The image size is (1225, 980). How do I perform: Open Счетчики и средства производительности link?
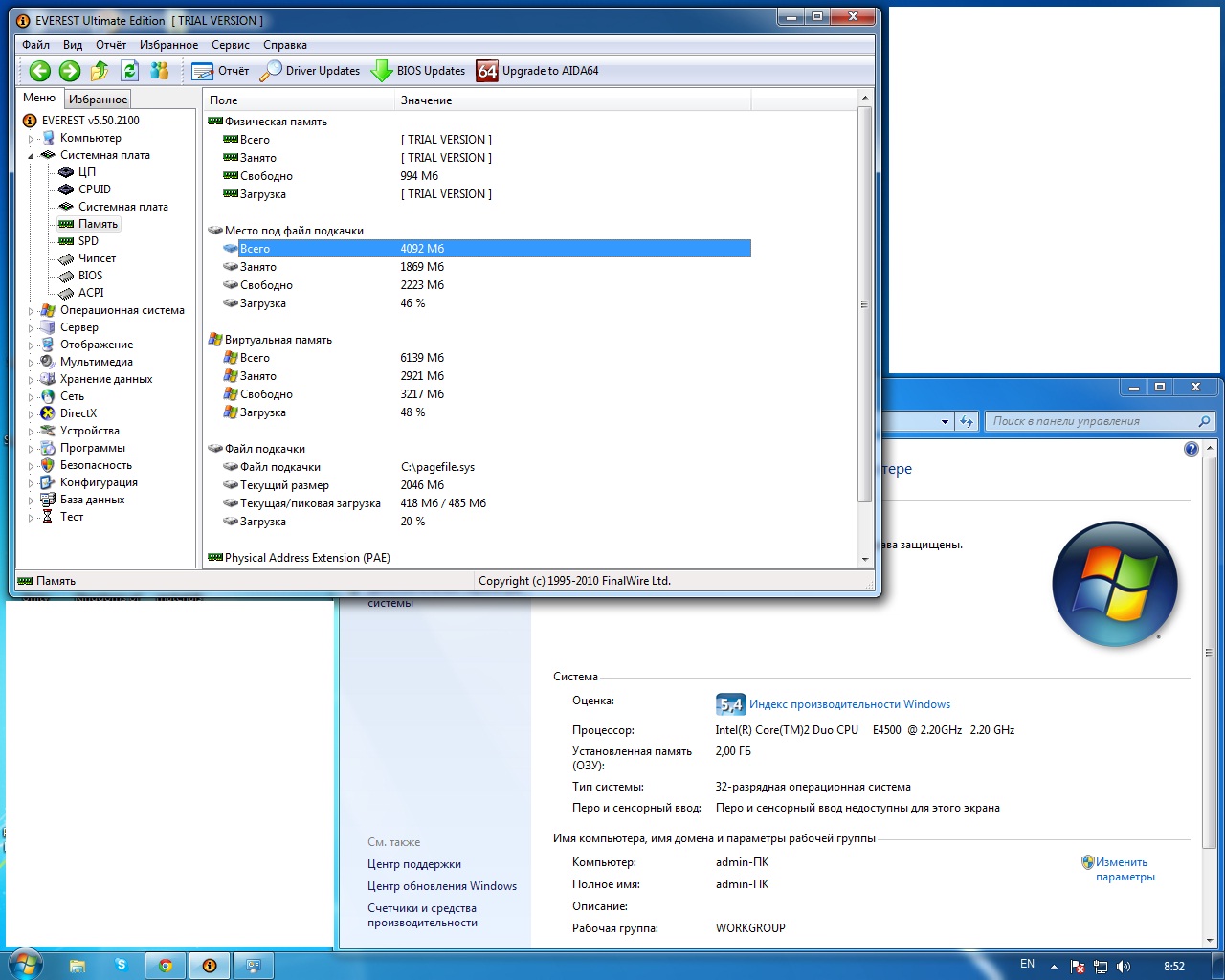(422, 915)
